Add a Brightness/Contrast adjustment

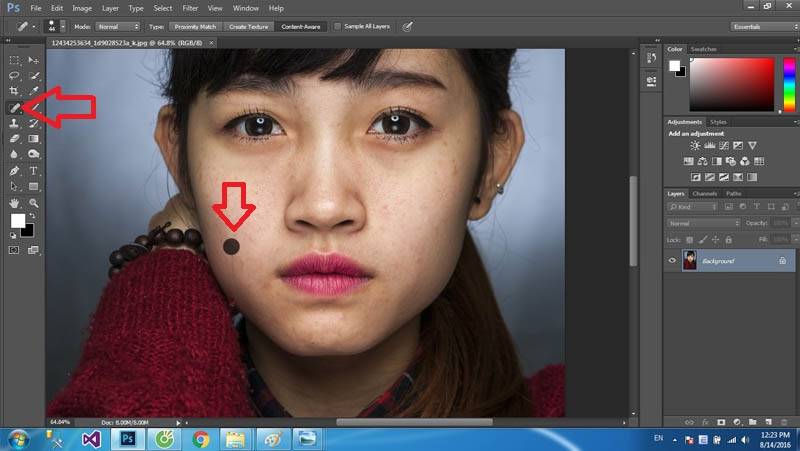click(695, 145)
